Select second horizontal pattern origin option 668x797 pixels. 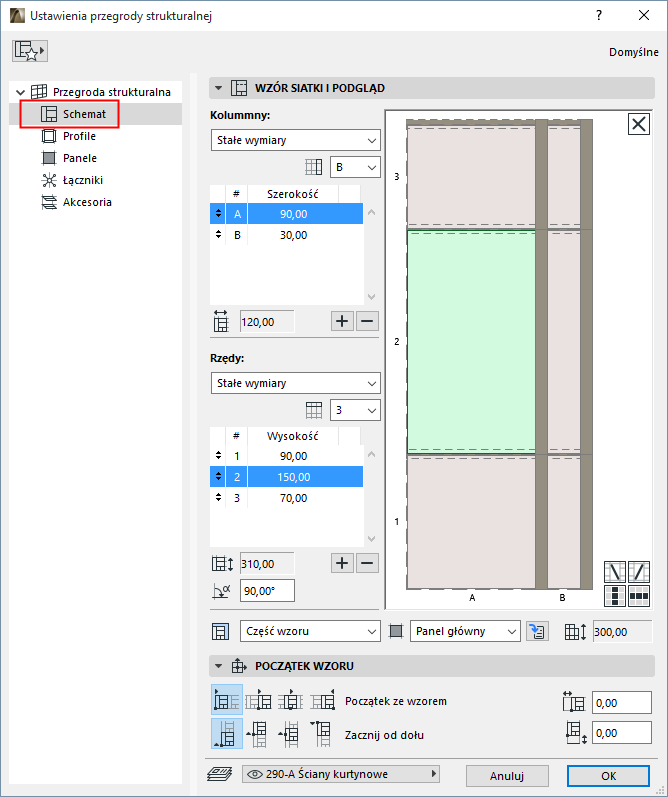[x=258, y=700]
